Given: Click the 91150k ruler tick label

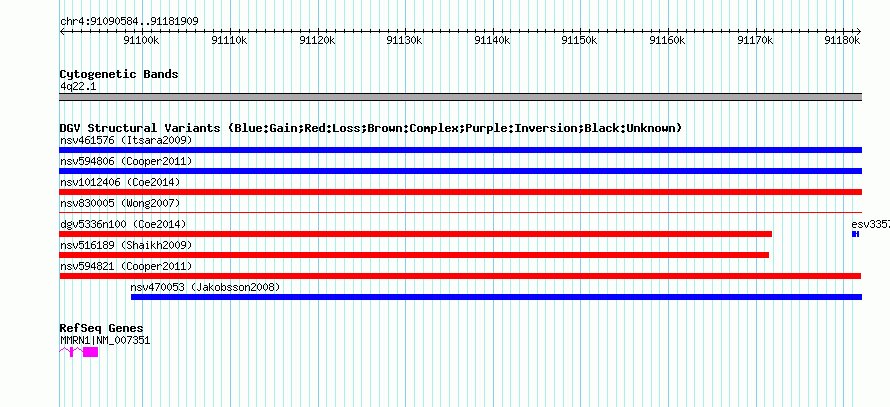Looking at the screenshot, I should click(x=580, y=40).
